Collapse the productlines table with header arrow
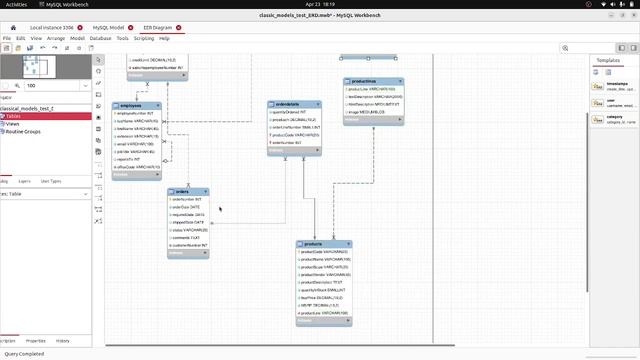Screen dimensions: 640x360 pos(400,81)
